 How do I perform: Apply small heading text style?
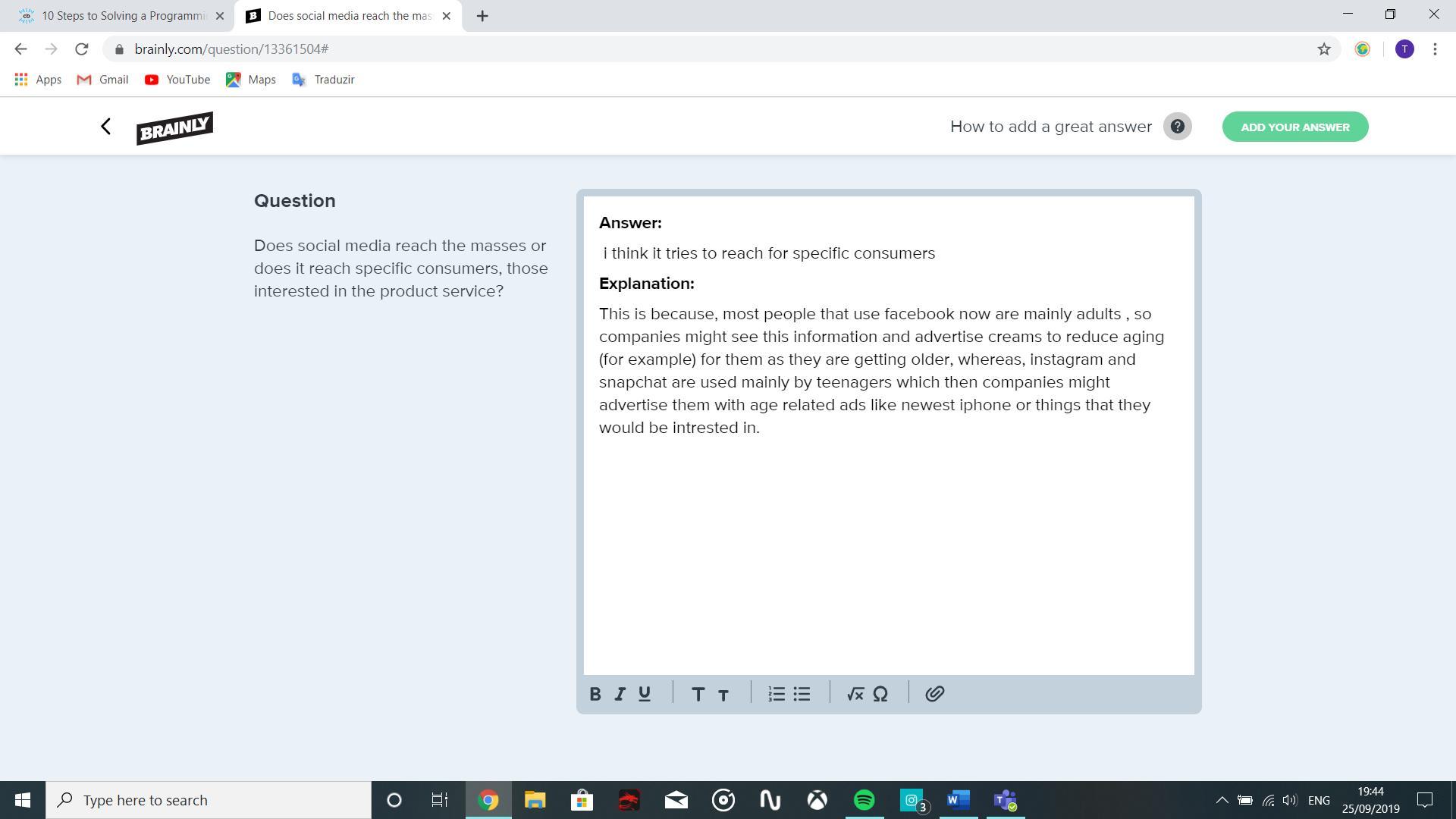pyautogui.click(x=723, y=695)
